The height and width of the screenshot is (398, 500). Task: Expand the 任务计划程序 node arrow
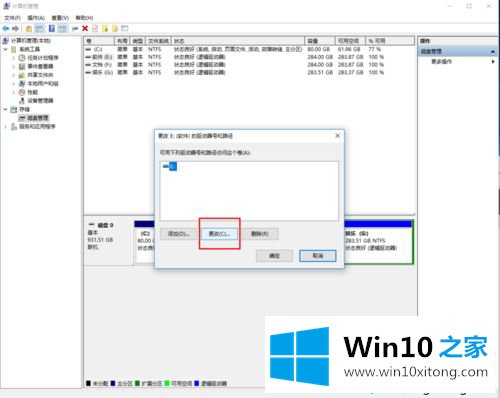pos(13,58)
